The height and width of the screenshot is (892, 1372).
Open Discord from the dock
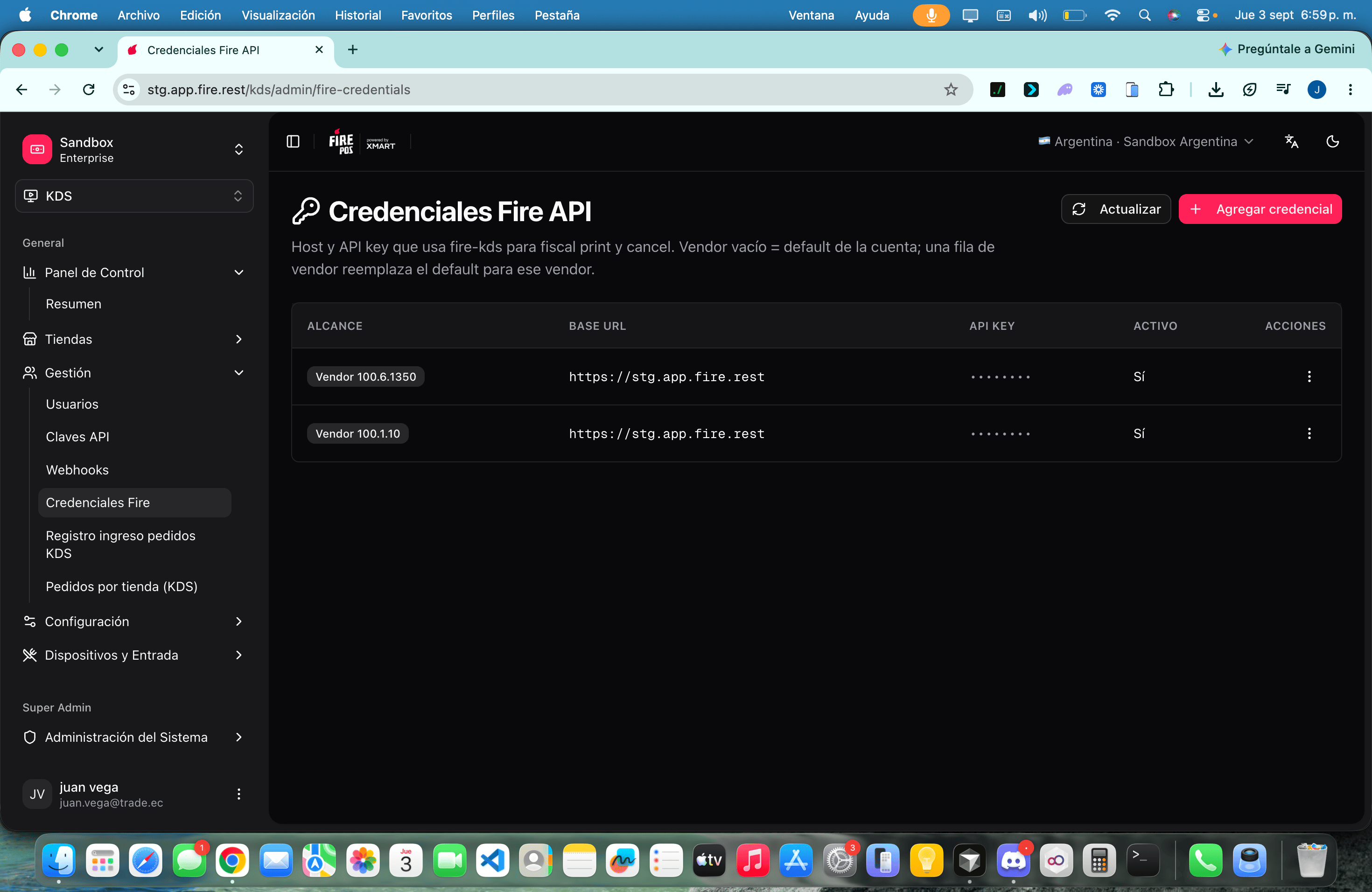(1013, 860)
